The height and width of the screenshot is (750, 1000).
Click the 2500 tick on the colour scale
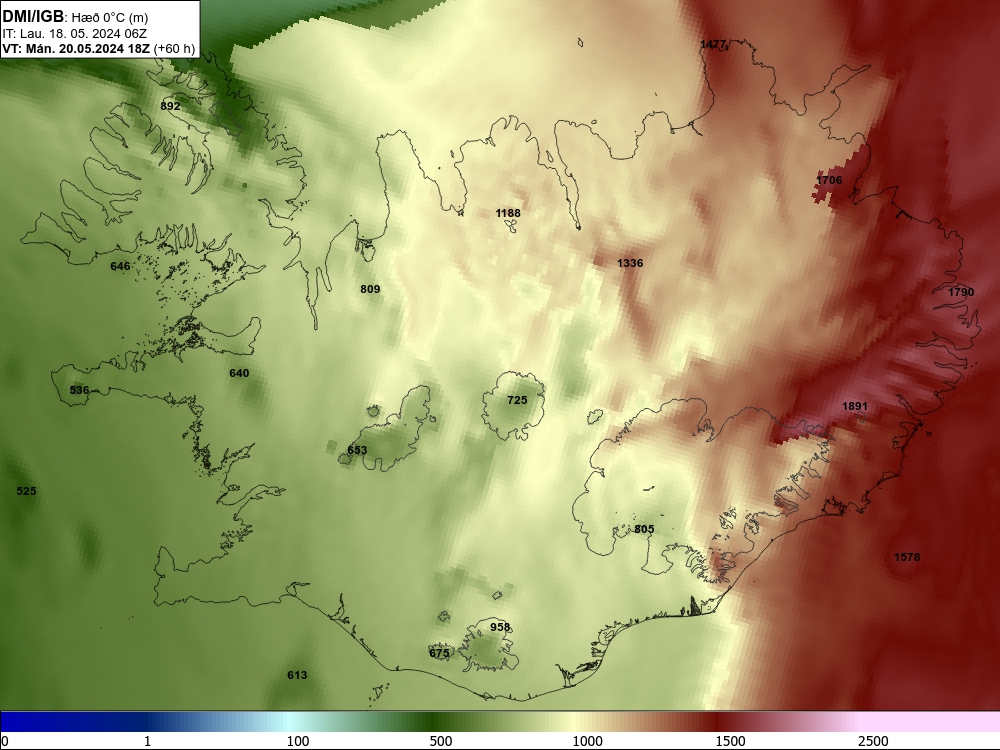tap(873, 741)
